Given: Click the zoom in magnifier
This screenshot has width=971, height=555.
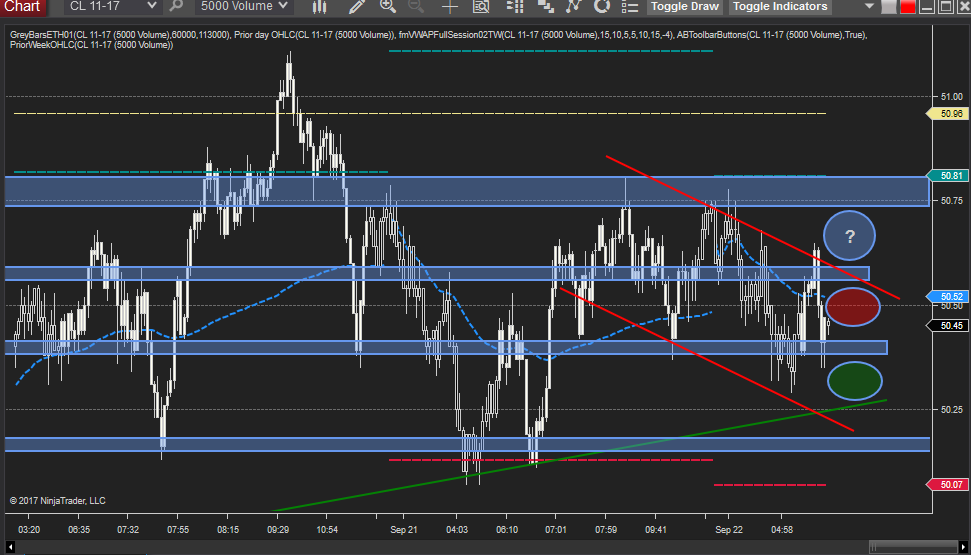Looking at the screenshot, I should tap(388, 7).
